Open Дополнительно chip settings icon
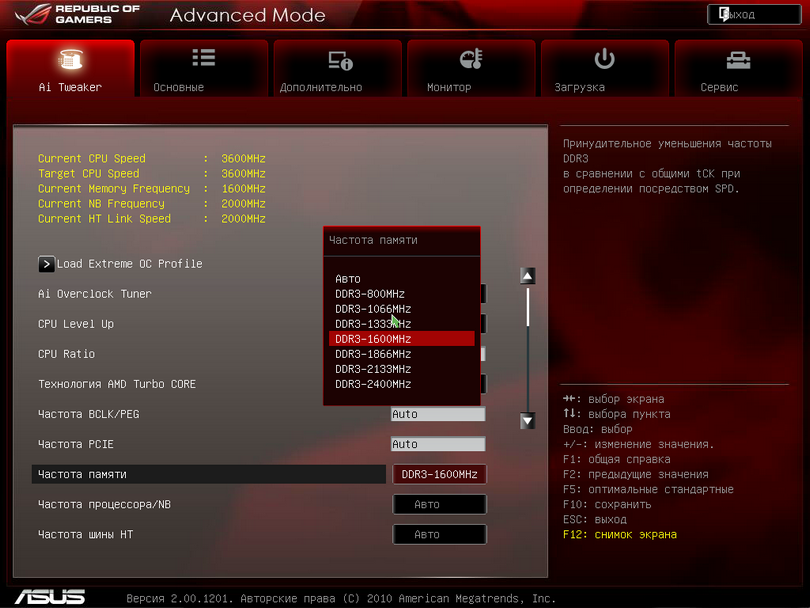This screenshot has width=810, height=608. tap(339, 60)
